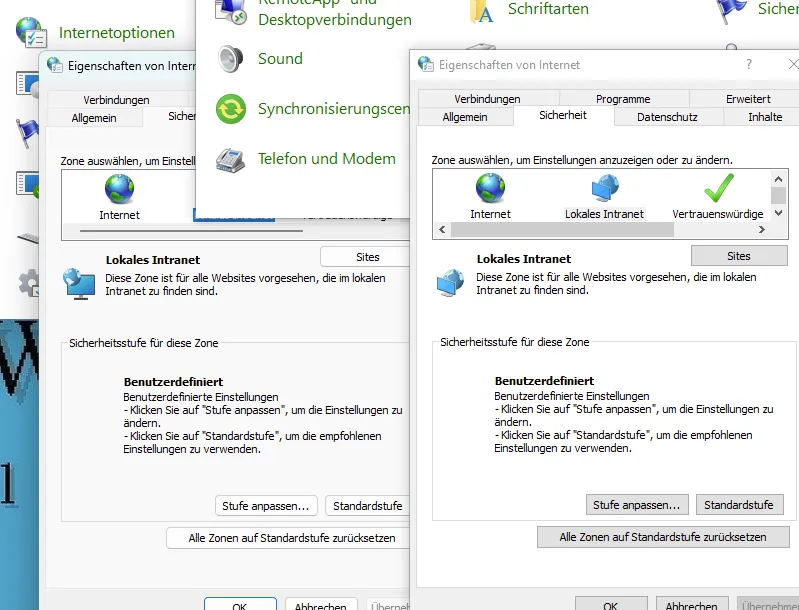The width and height of the screenshot is (799, 610).
Task: Click Alle Zonen auf Standardstufe zurücksetzen
Action: coord(663,537)
